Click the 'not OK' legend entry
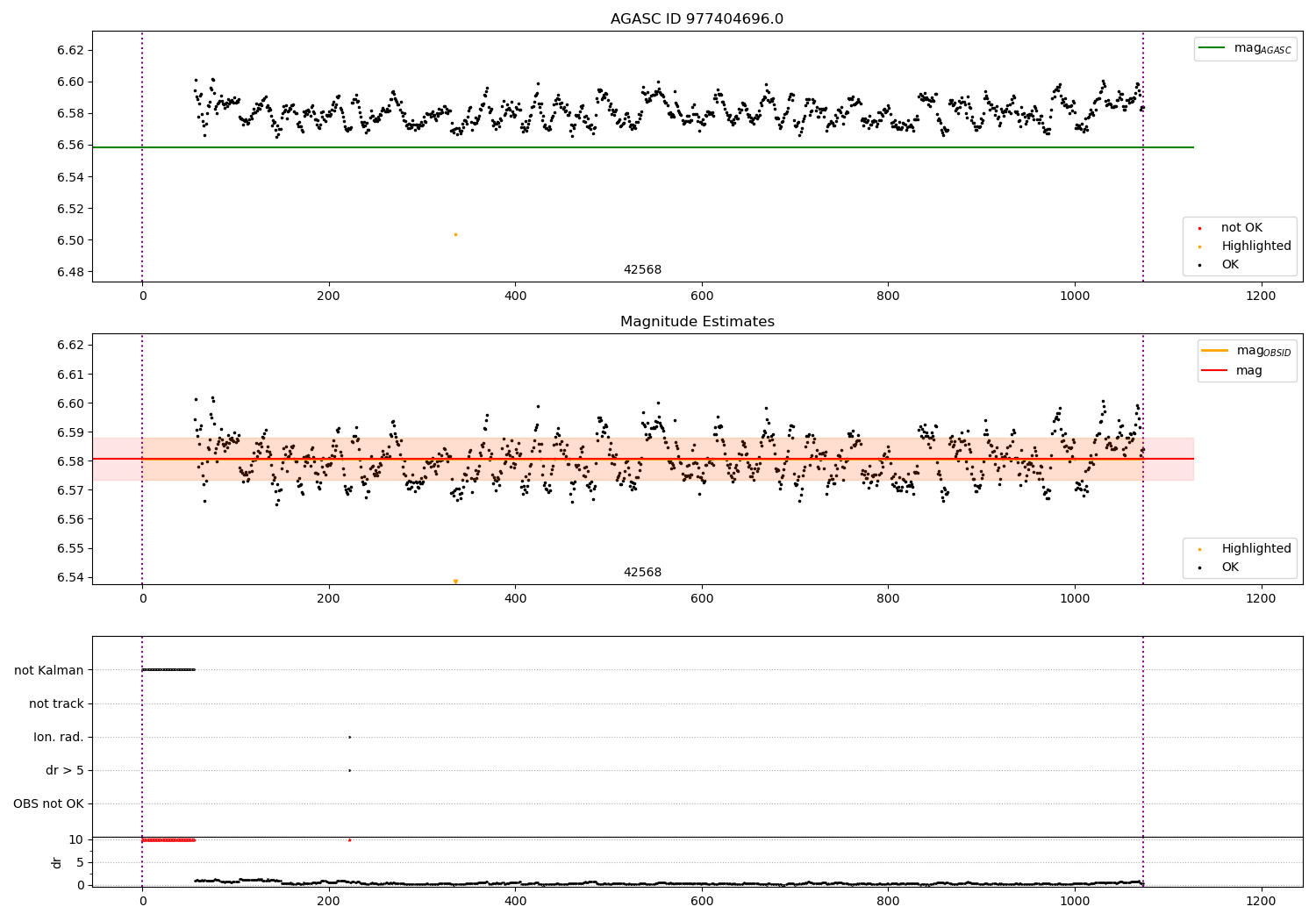The image size is (1316, 921). pyautogui.click(x=1241, y=228)
